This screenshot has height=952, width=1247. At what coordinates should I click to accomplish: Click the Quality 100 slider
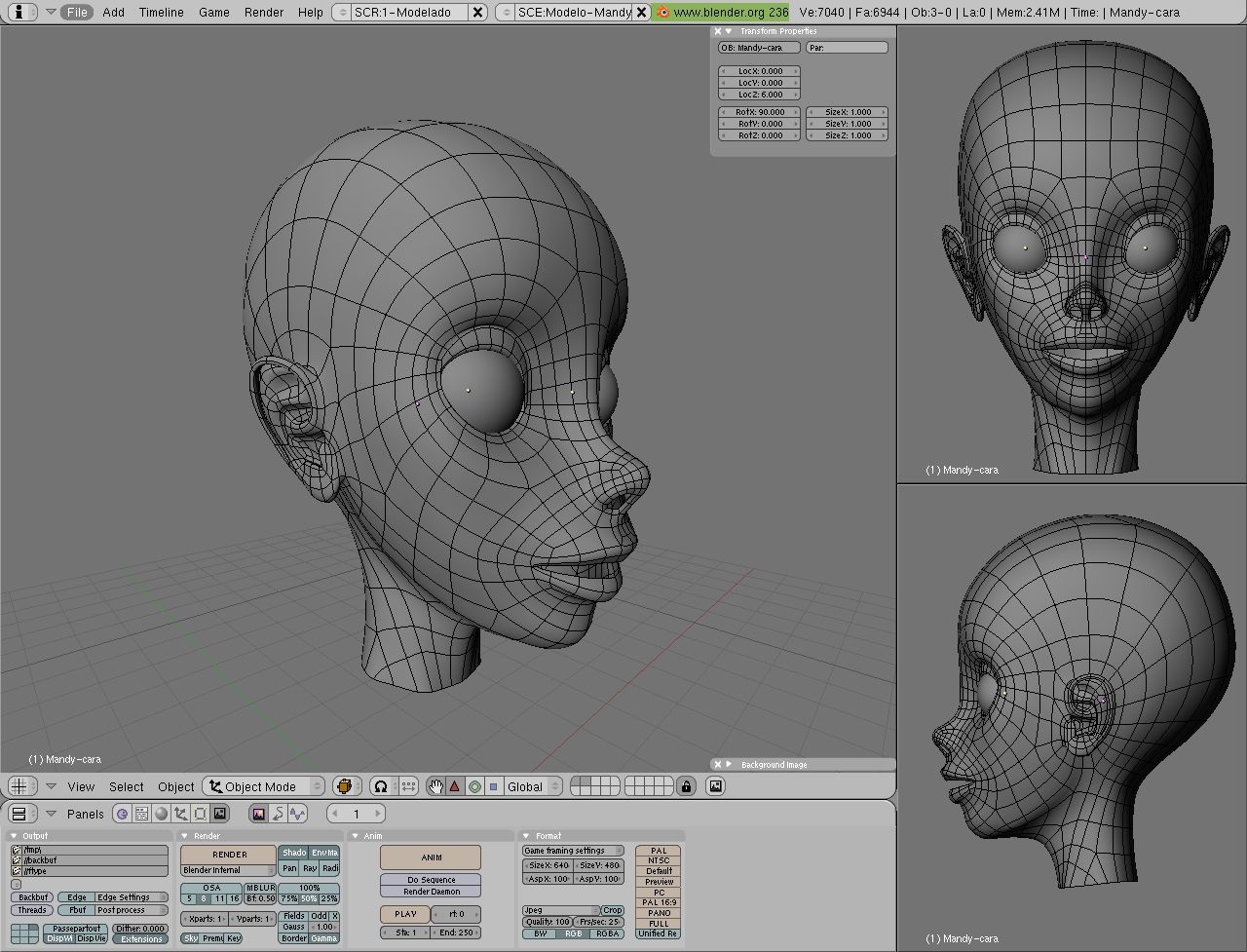(547, 922)
